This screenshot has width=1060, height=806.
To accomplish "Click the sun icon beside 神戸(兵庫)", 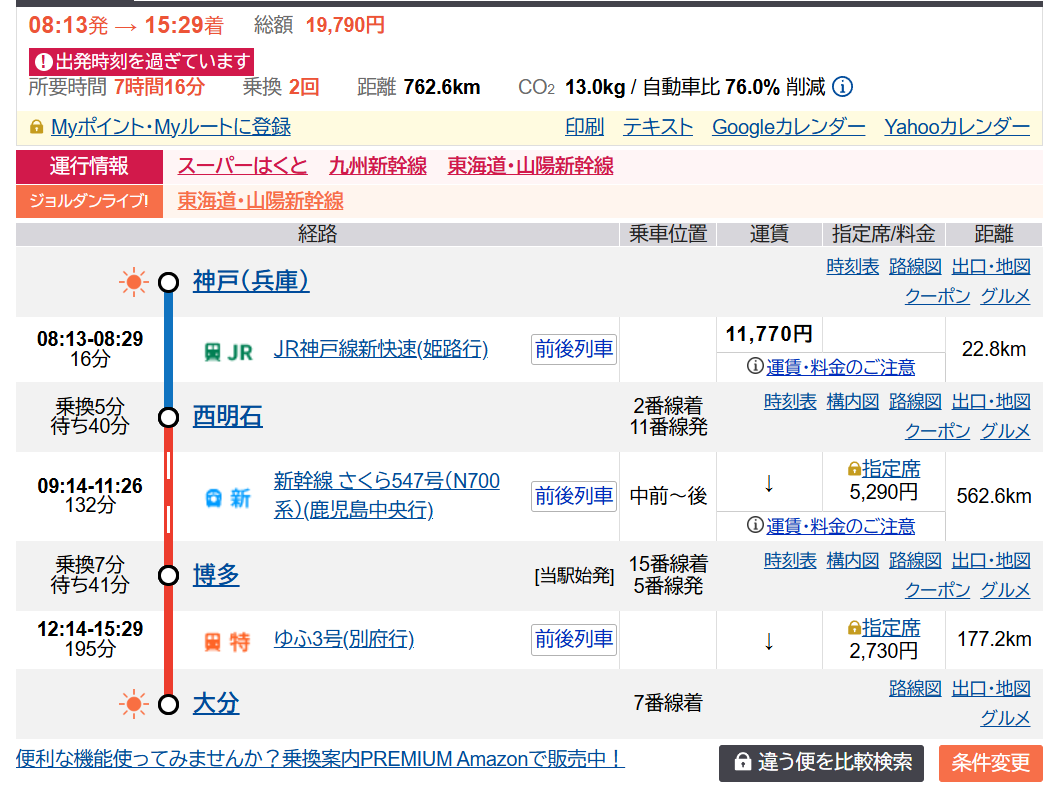I will [x=133, y=282].
